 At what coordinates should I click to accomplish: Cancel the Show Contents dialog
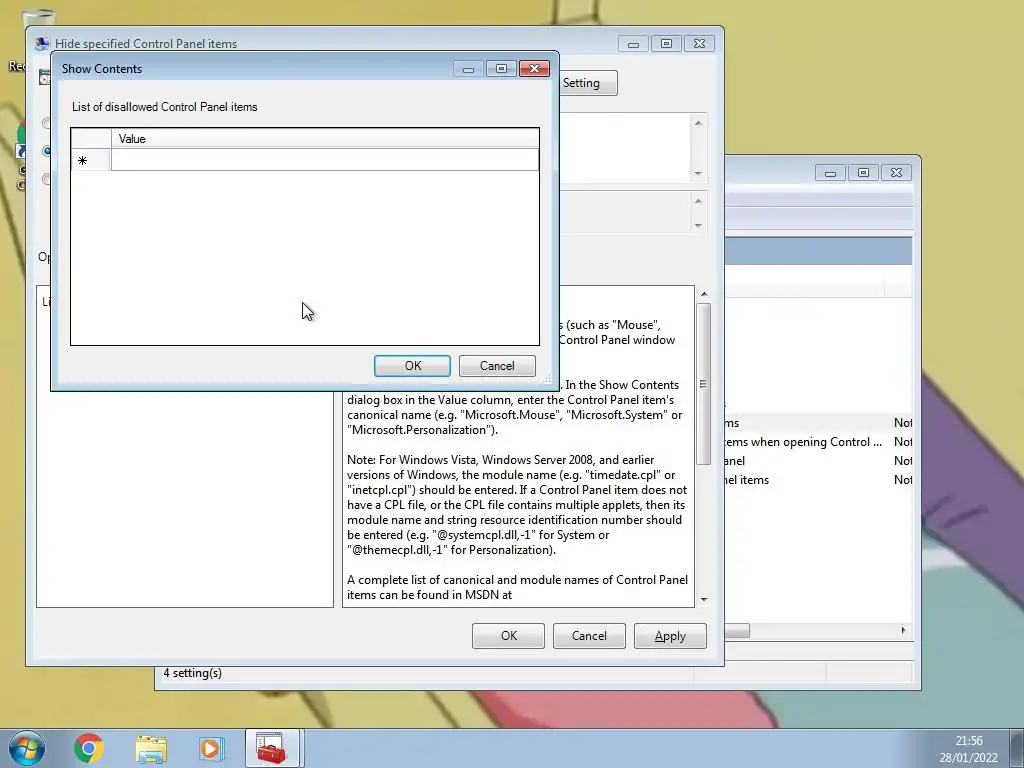click(497, 366)
